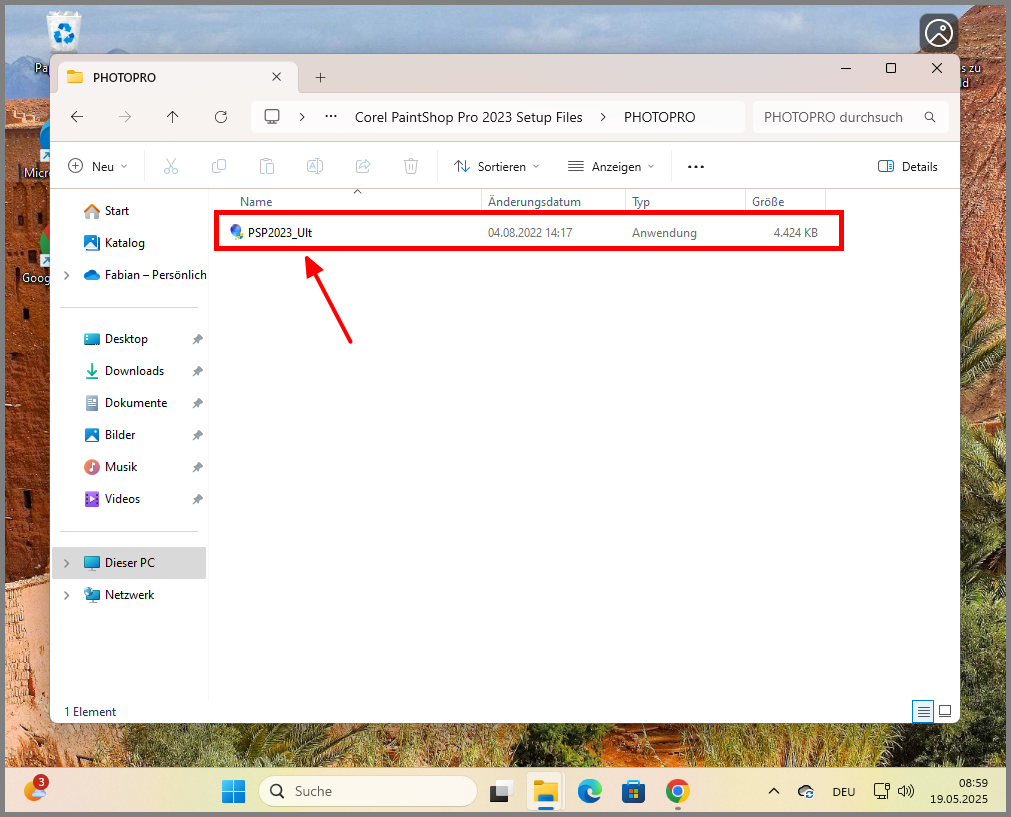Click the Paste icon in the toolbar
Image resolution: width=1011 pixels, height=817 pixels.
point(267,166)
